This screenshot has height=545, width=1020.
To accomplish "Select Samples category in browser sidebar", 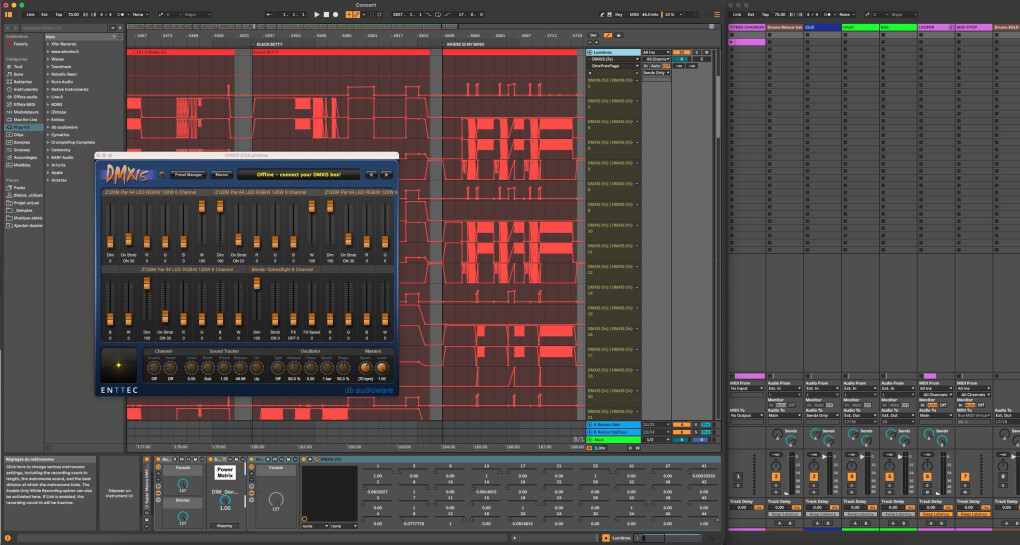I will (21, 142).
